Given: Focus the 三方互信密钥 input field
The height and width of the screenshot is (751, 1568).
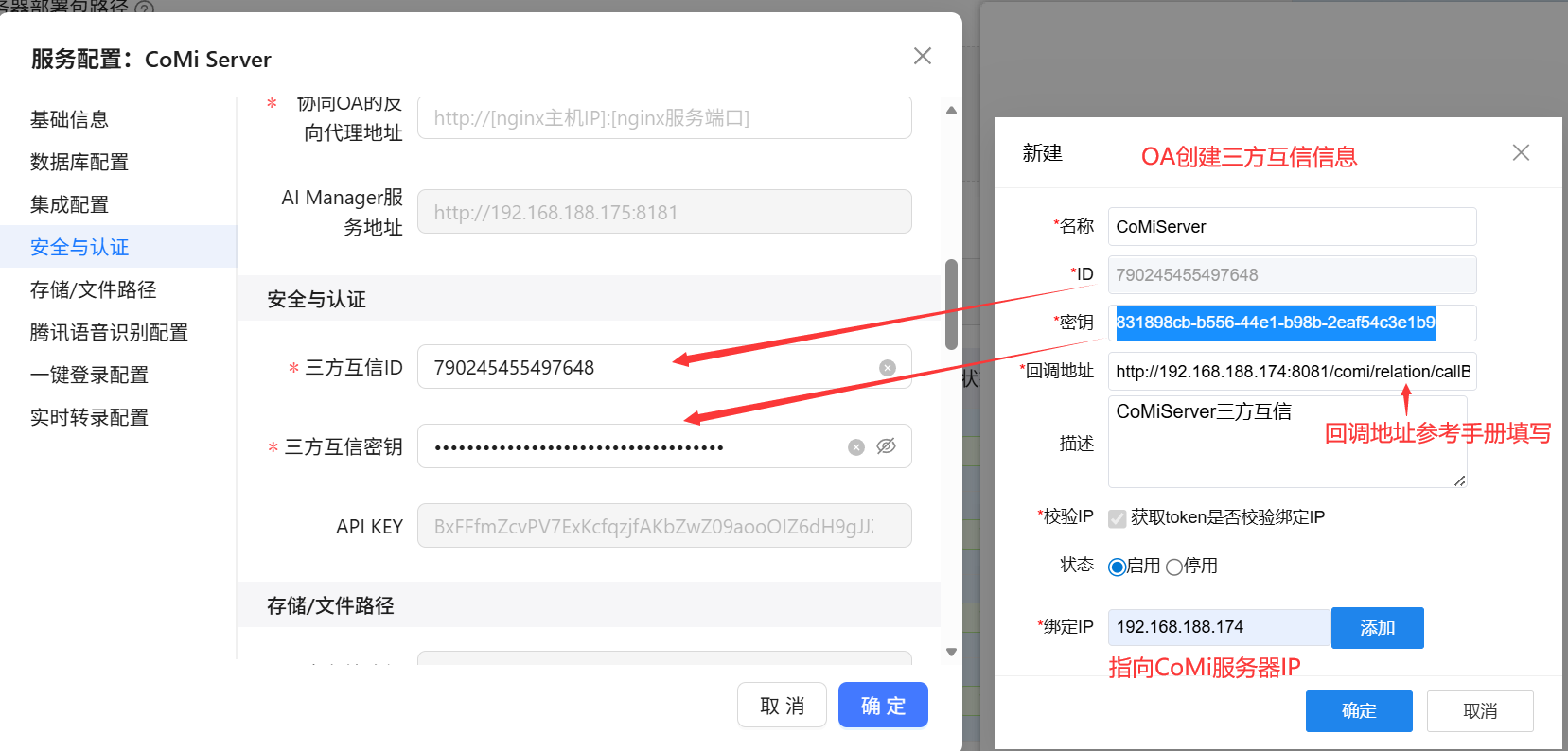Looking at the screenshot, I should click(664, 446).
